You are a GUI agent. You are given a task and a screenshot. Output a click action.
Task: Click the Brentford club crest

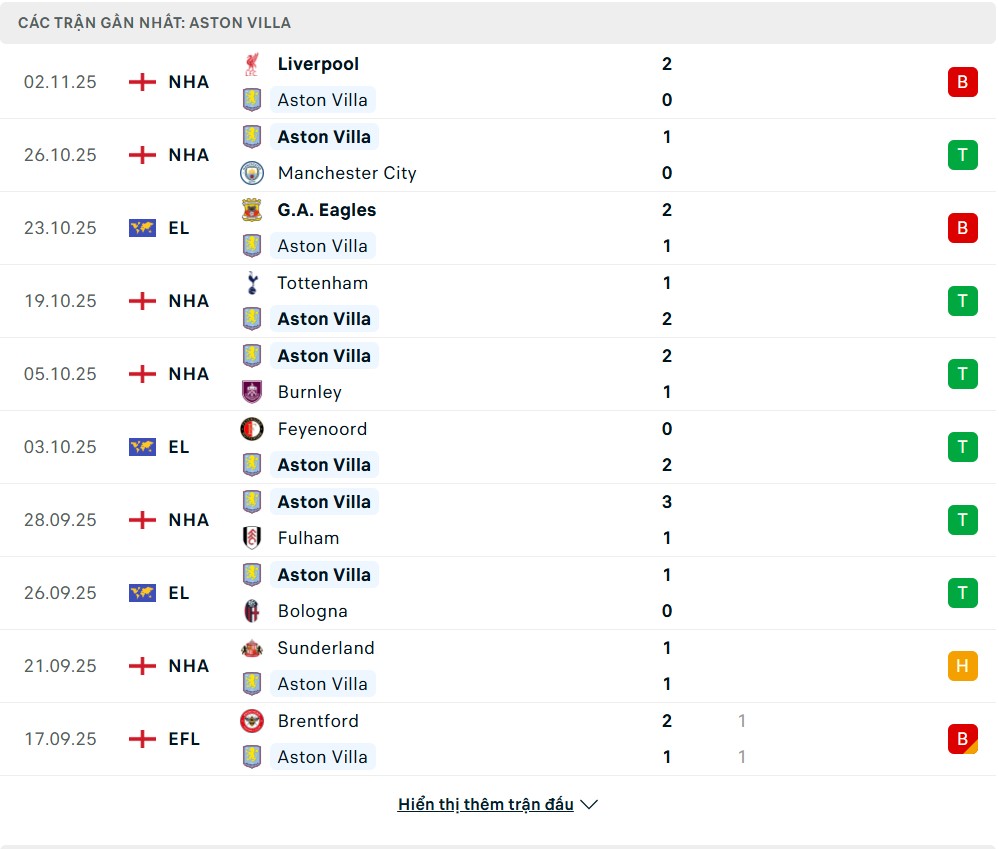251,721
